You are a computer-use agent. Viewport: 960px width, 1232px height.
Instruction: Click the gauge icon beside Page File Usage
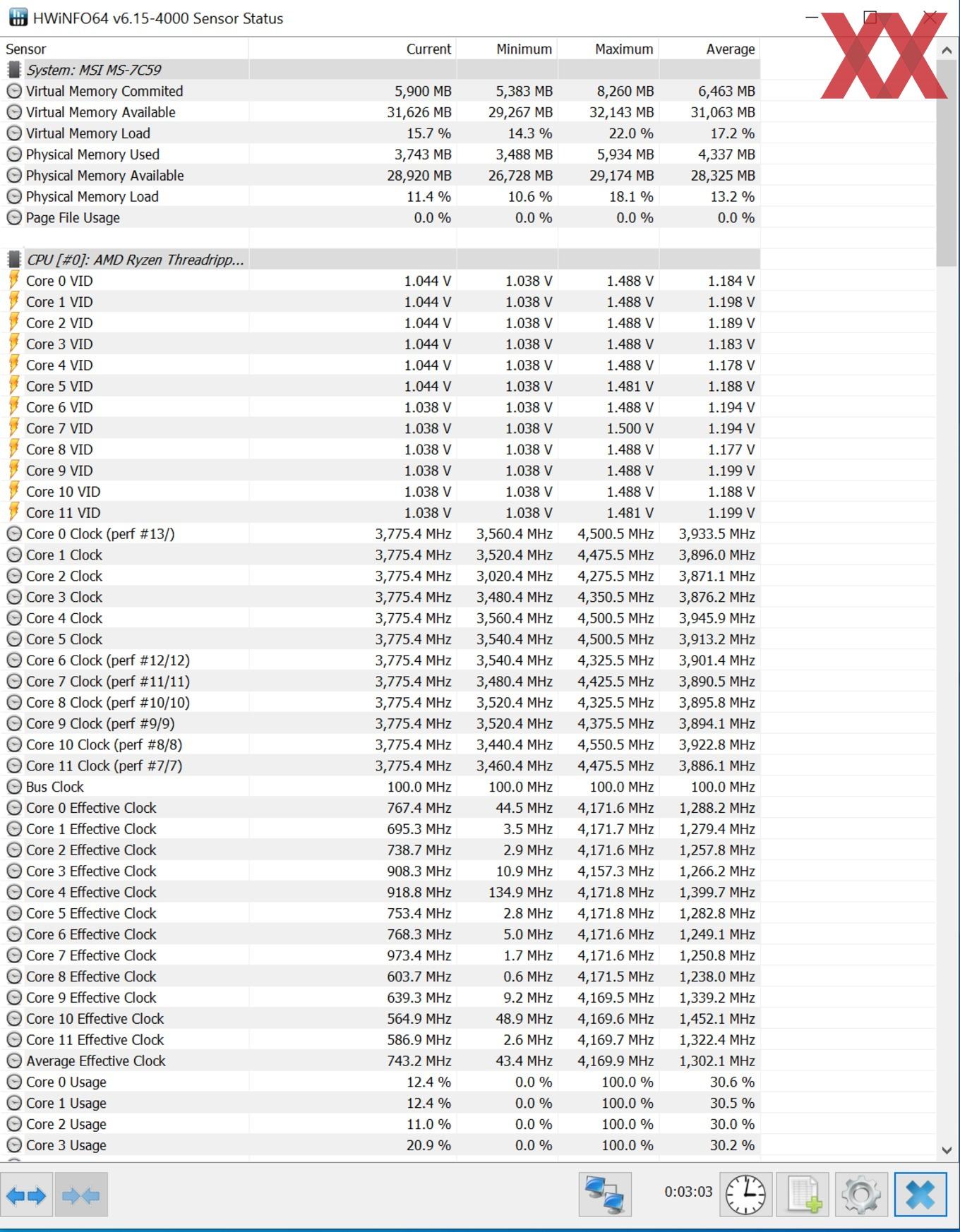(x=14, y=217)
